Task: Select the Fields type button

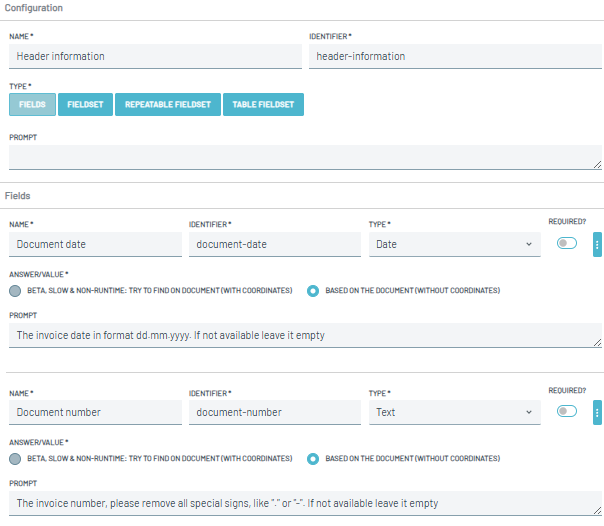Action: (32, 104)
